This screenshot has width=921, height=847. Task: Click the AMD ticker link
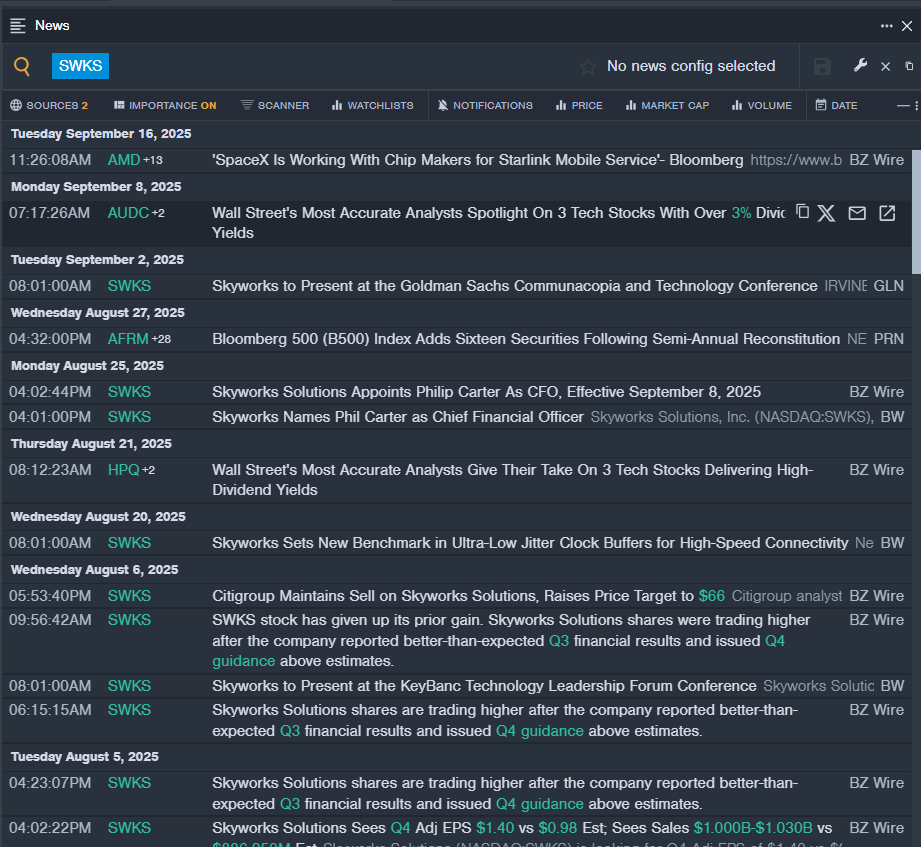(x=124, y=160)
